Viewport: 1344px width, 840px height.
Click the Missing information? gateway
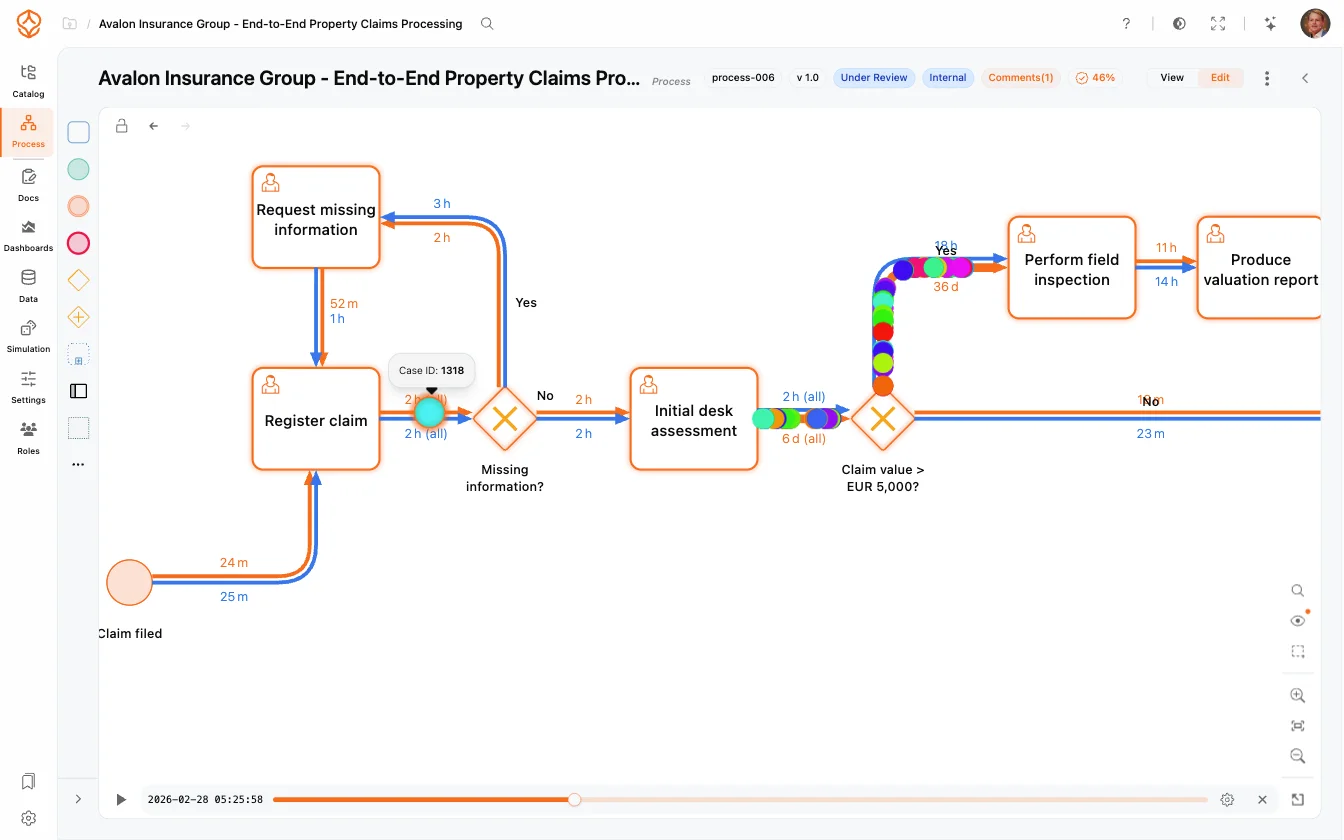[505, 418]
